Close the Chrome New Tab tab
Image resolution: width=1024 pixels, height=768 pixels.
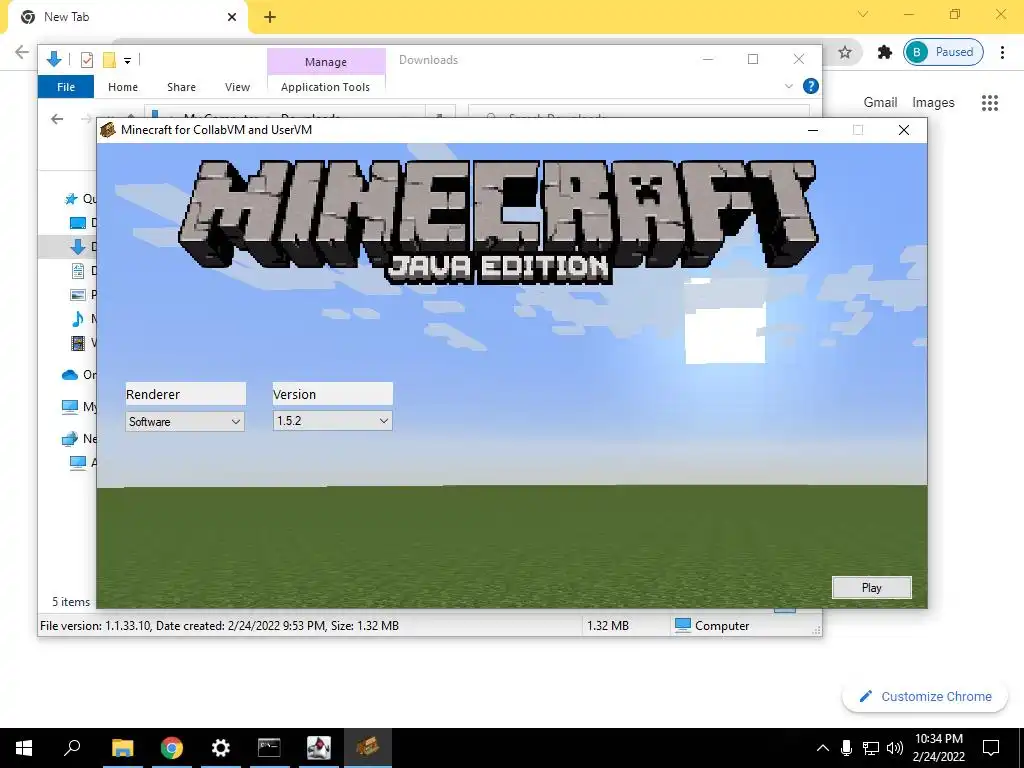coord(232,17)
